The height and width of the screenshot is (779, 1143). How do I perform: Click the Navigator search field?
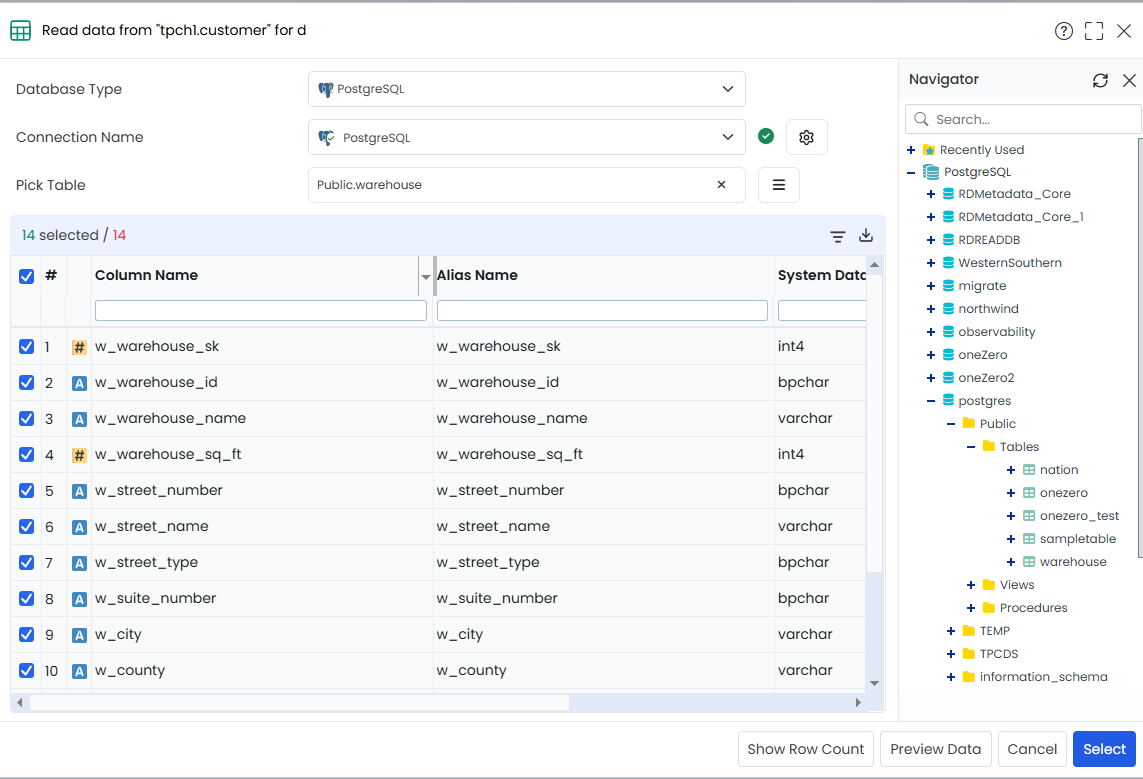pyautogui.click(x=1023, y=119)
